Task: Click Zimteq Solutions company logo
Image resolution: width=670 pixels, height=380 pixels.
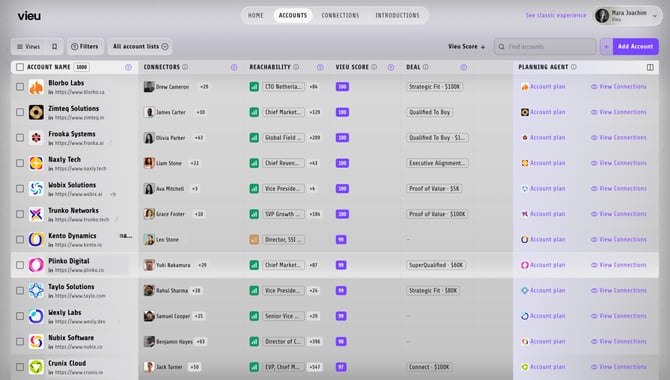Action: pos(36,112)
